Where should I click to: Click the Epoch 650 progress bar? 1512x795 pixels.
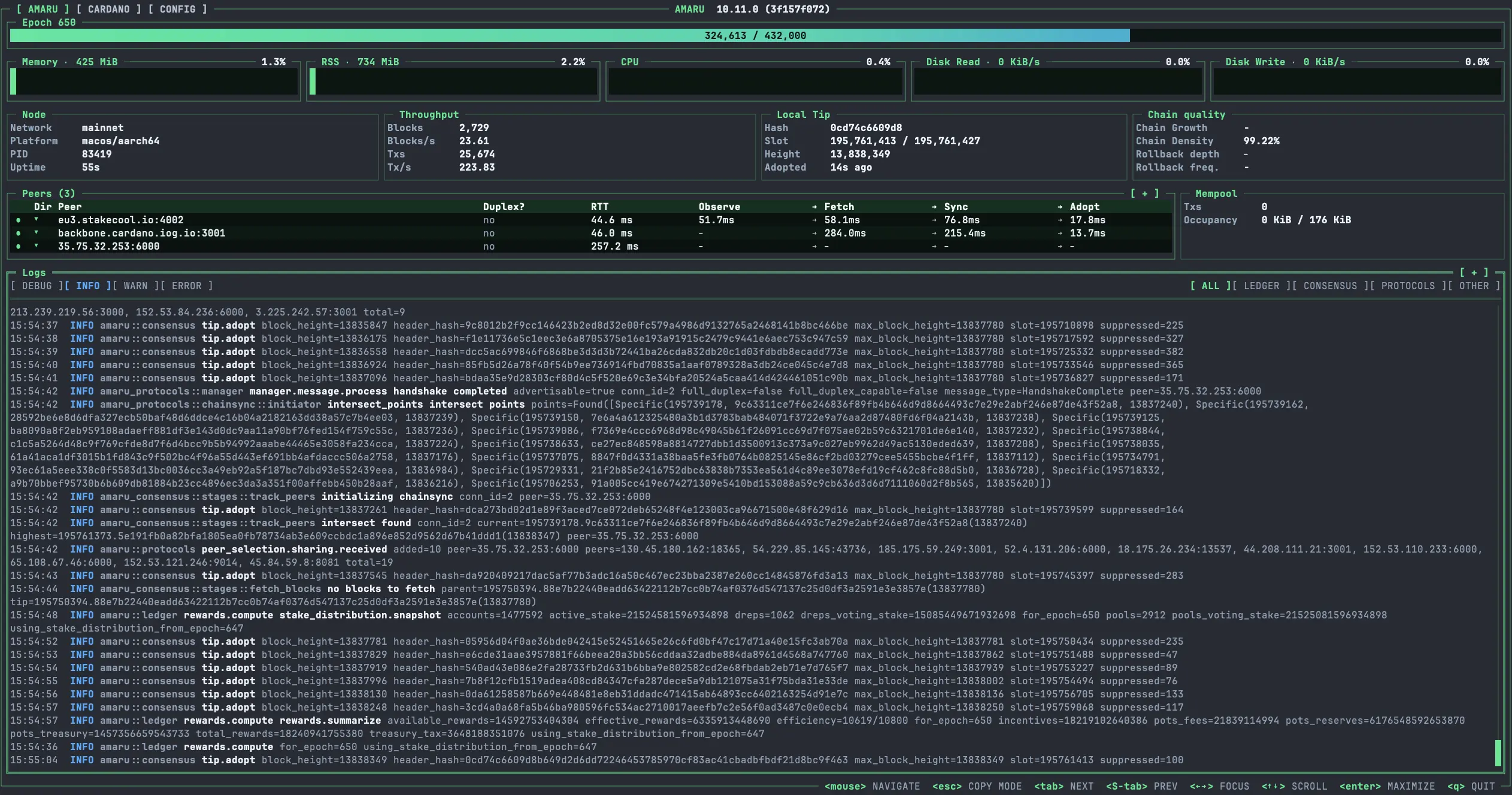(x=755, y=35)
